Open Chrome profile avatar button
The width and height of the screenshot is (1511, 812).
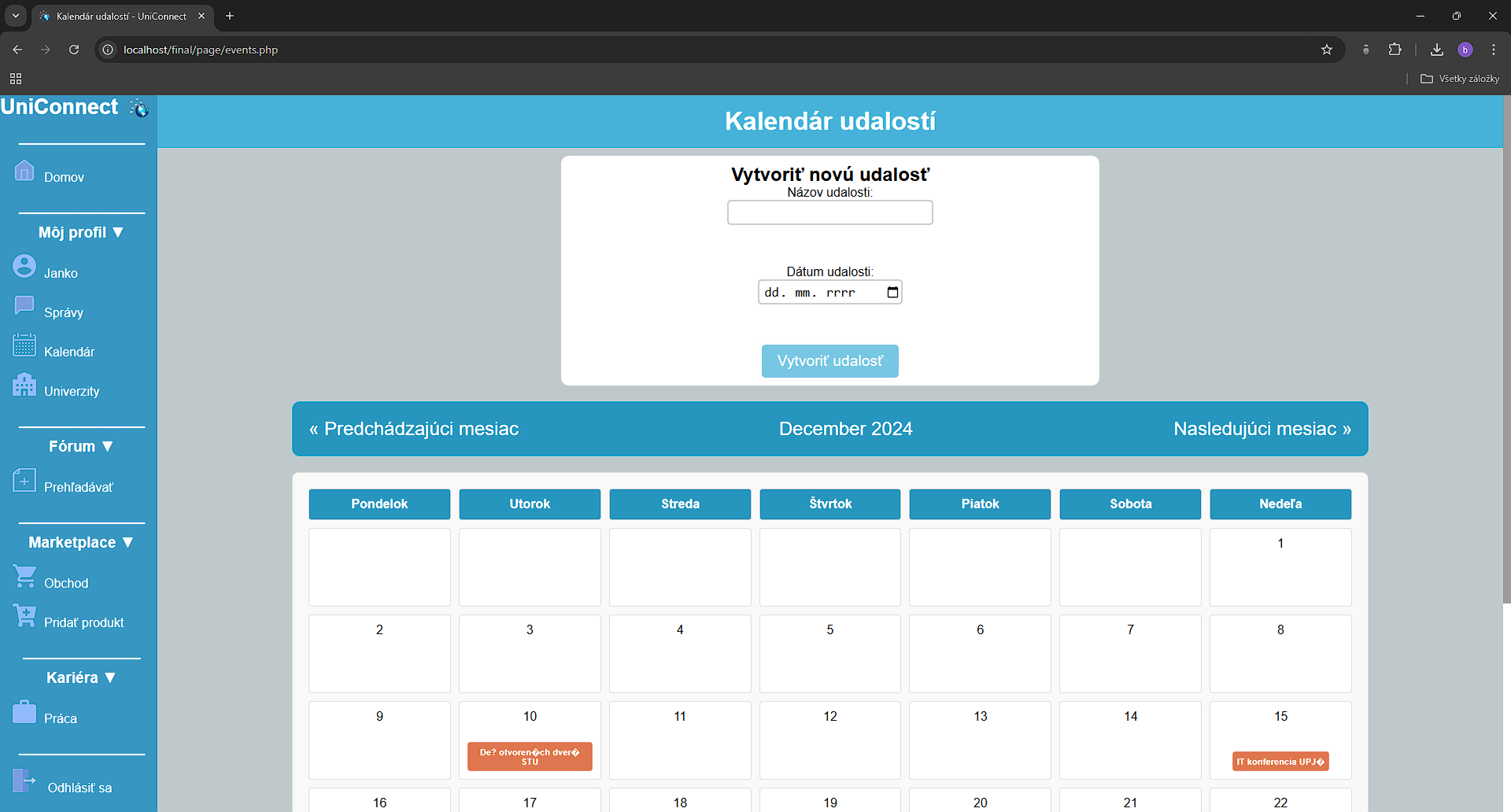coord(1465,50)
